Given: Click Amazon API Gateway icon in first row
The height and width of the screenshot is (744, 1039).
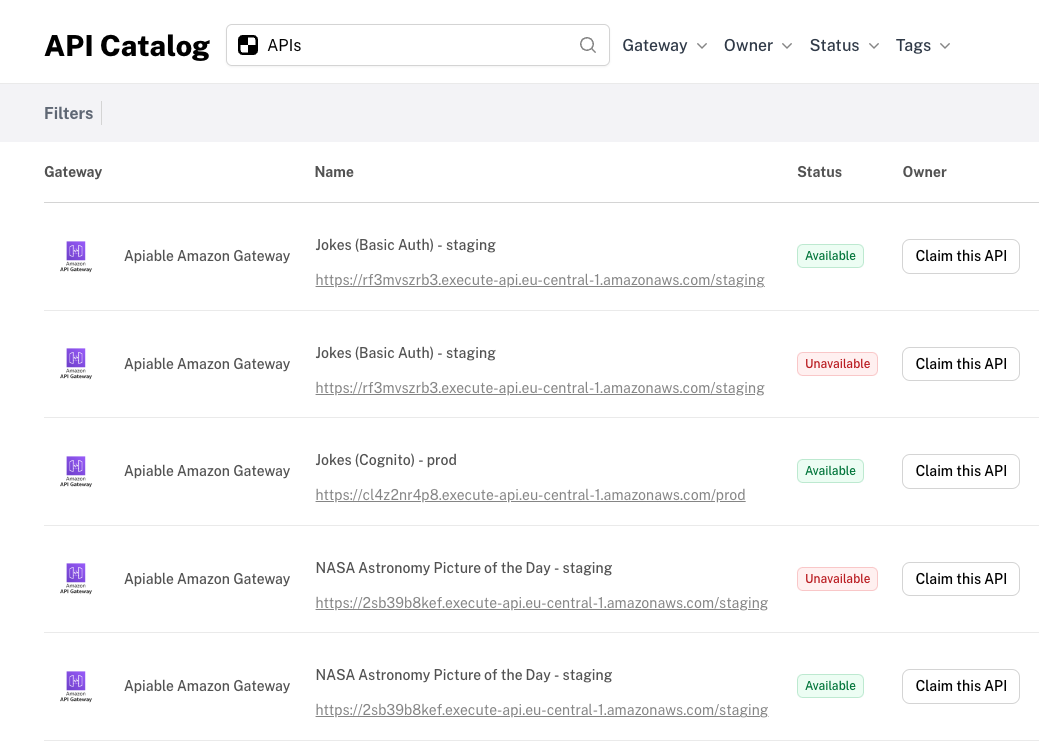Looking at the screenshot, I should click(75, 255).
